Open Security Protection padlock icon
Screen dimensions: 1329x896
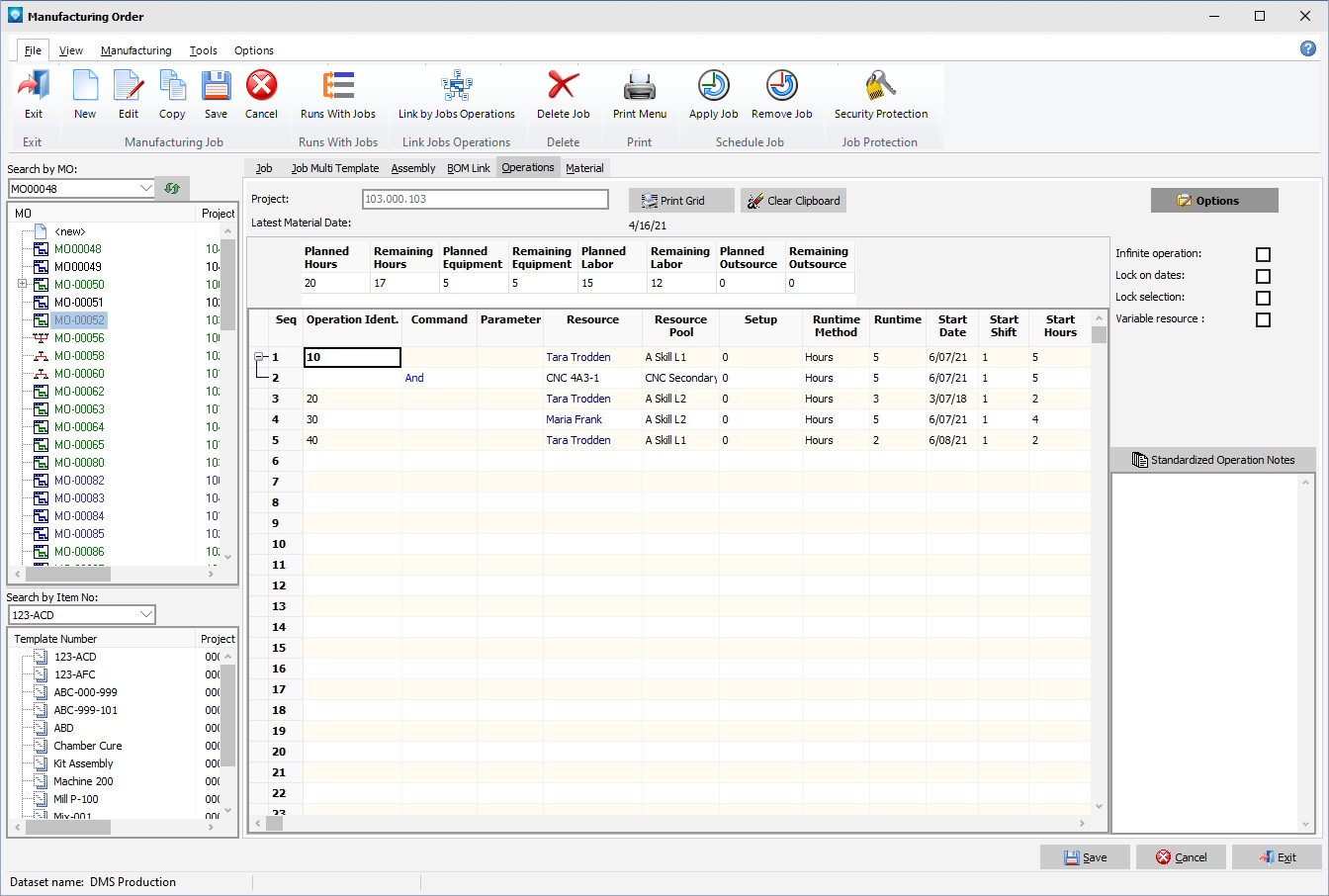[880, 87]
